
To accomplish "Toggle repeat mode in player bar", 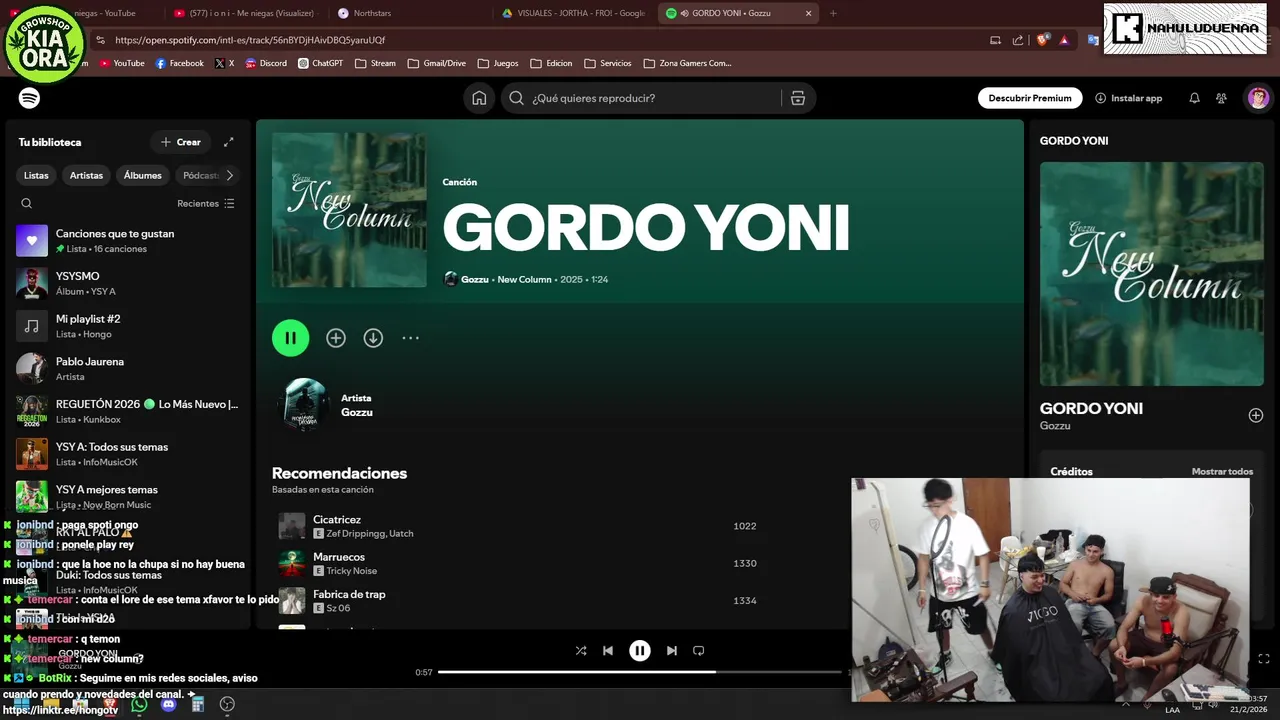I will click(x=699, y=650).
